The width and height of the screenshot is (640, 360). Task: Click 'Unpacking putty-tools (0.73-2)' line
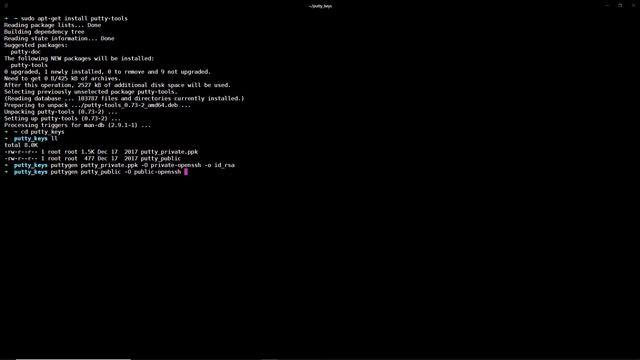pos(61,112)
